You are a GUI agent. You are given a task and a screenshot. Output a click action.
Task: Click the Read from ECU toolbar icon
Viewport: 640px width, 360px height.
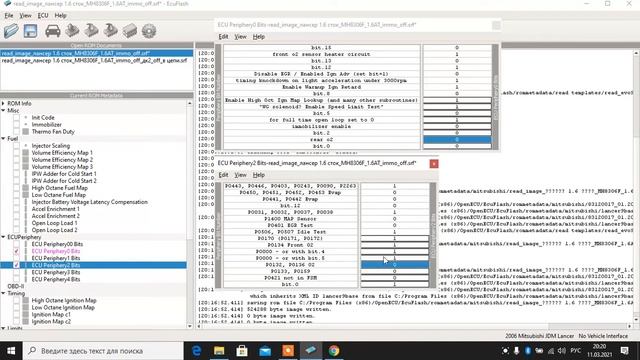[x=72, y=31]
